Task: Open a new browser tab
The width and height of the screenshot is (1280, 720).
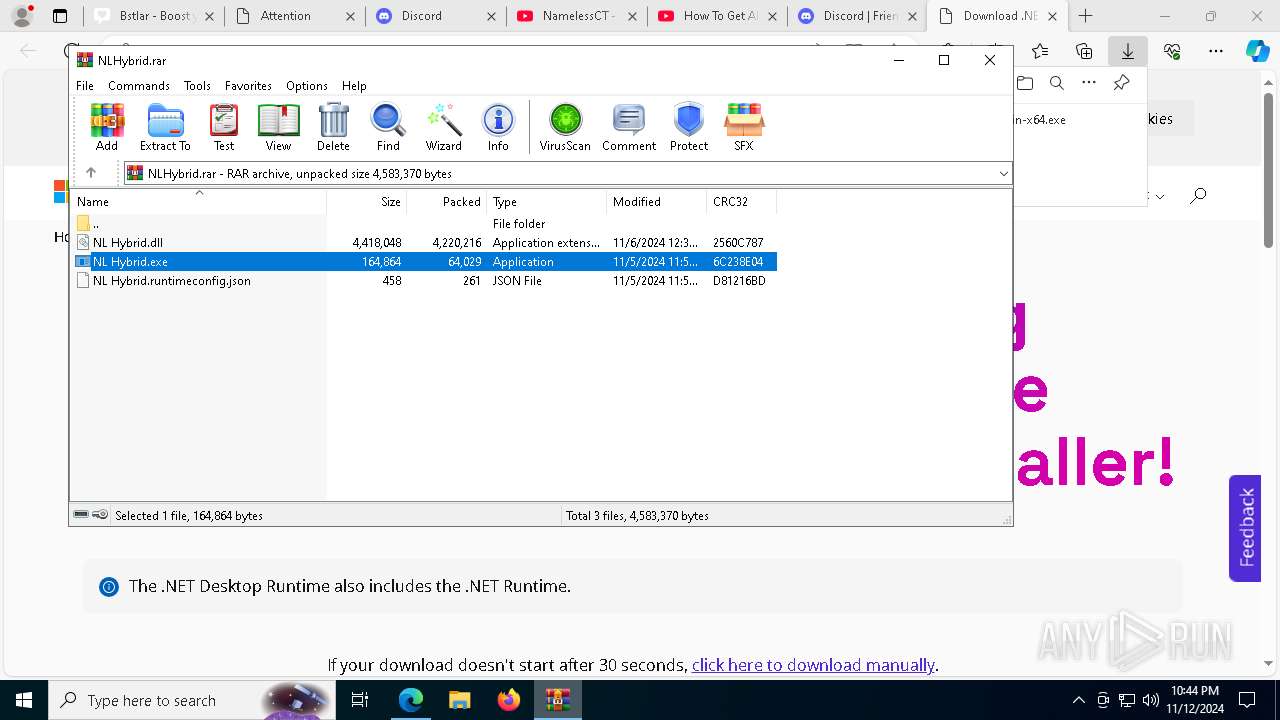Action: 1086,16
